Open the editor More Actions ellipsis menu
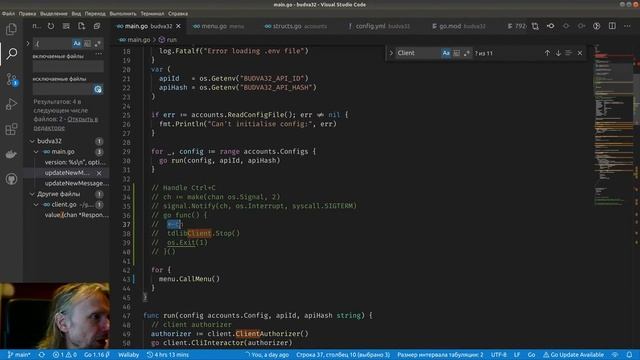 coord(627,26)
